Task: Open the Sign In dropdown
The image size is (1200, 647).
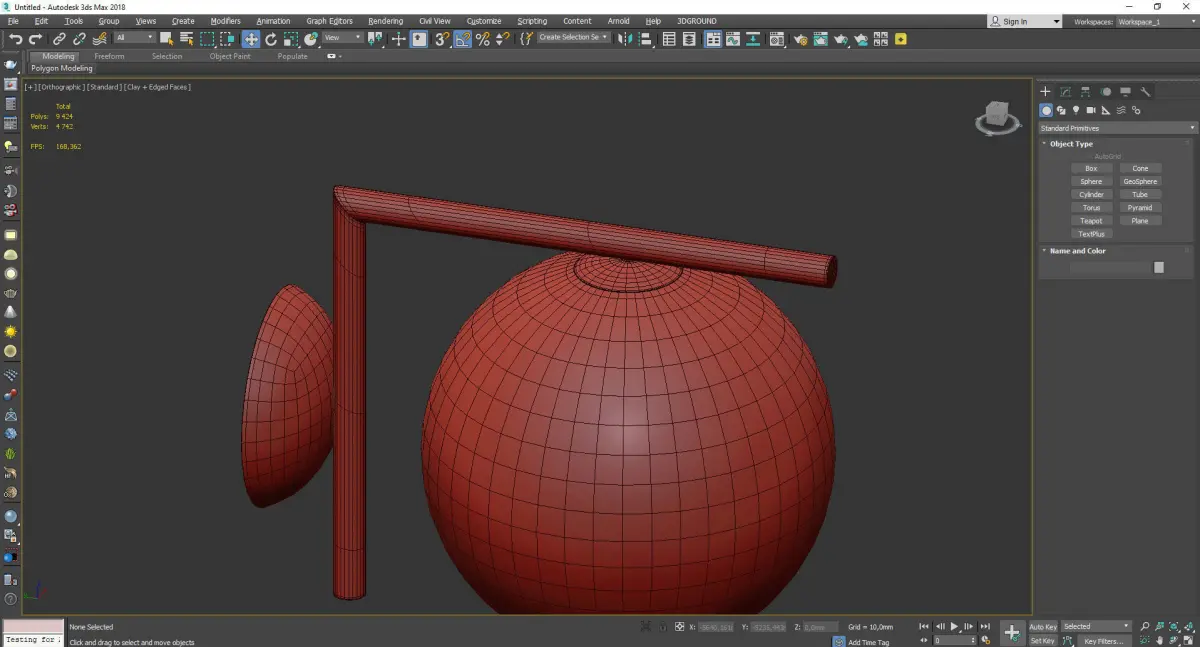Action: [x=1025, y=21]
